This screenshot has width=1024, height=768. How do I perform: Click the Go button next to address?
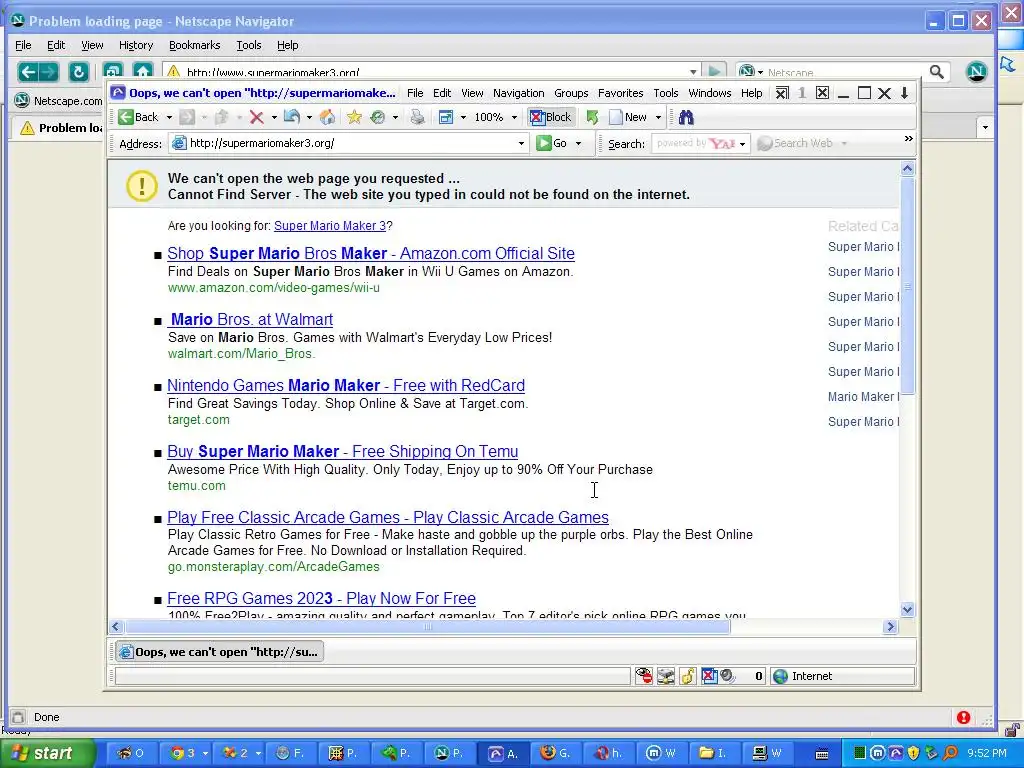tap(552, 143)
